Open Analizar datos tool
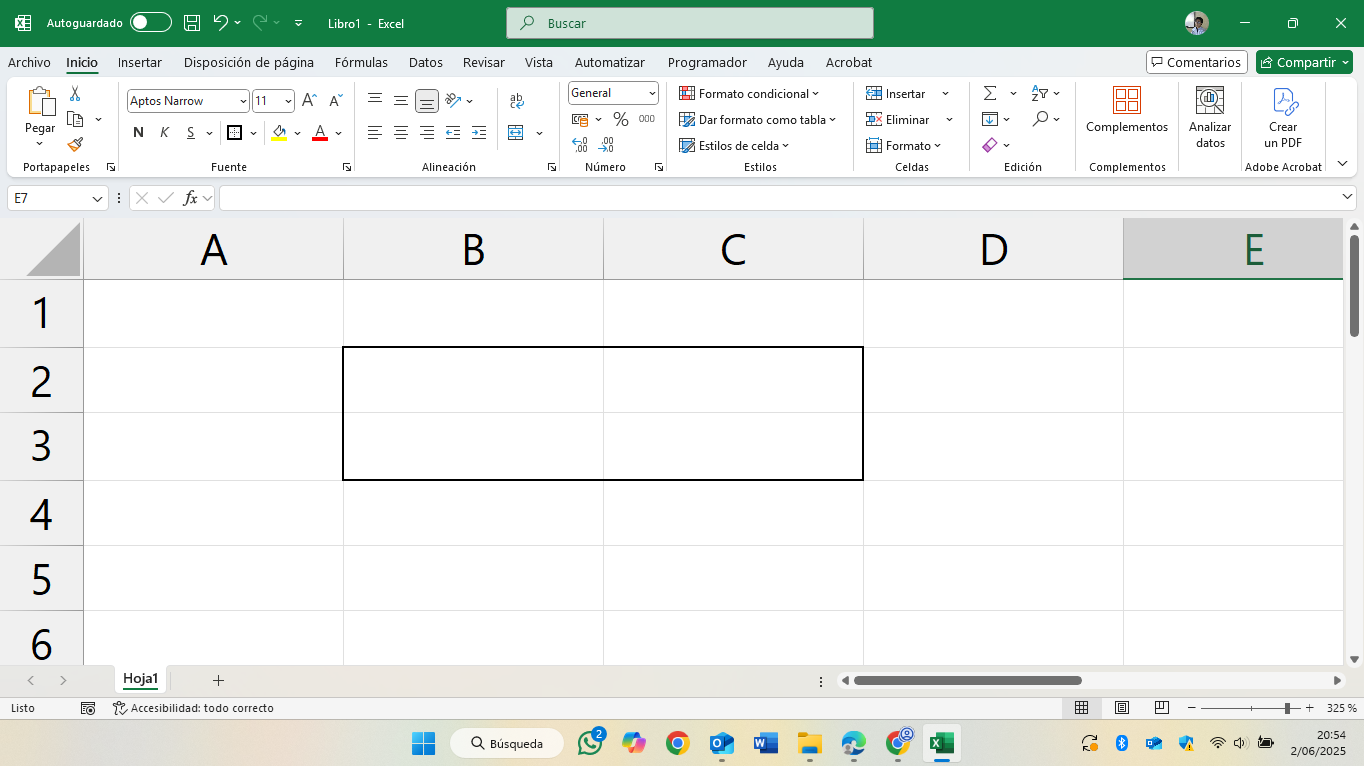 1210,118
